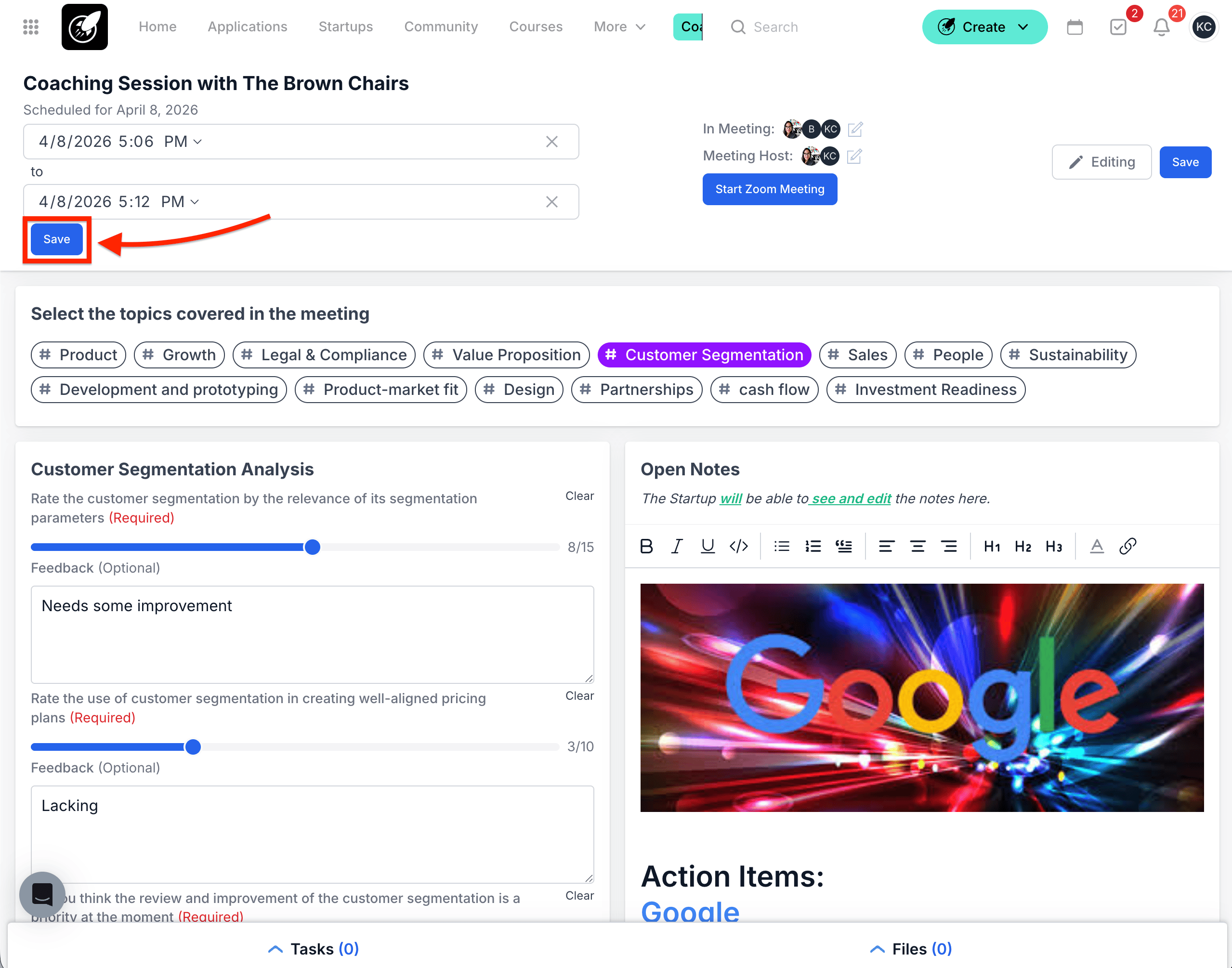1232x968 pixels.
Task: Clear the start date-time field
Action: [551, 142]
